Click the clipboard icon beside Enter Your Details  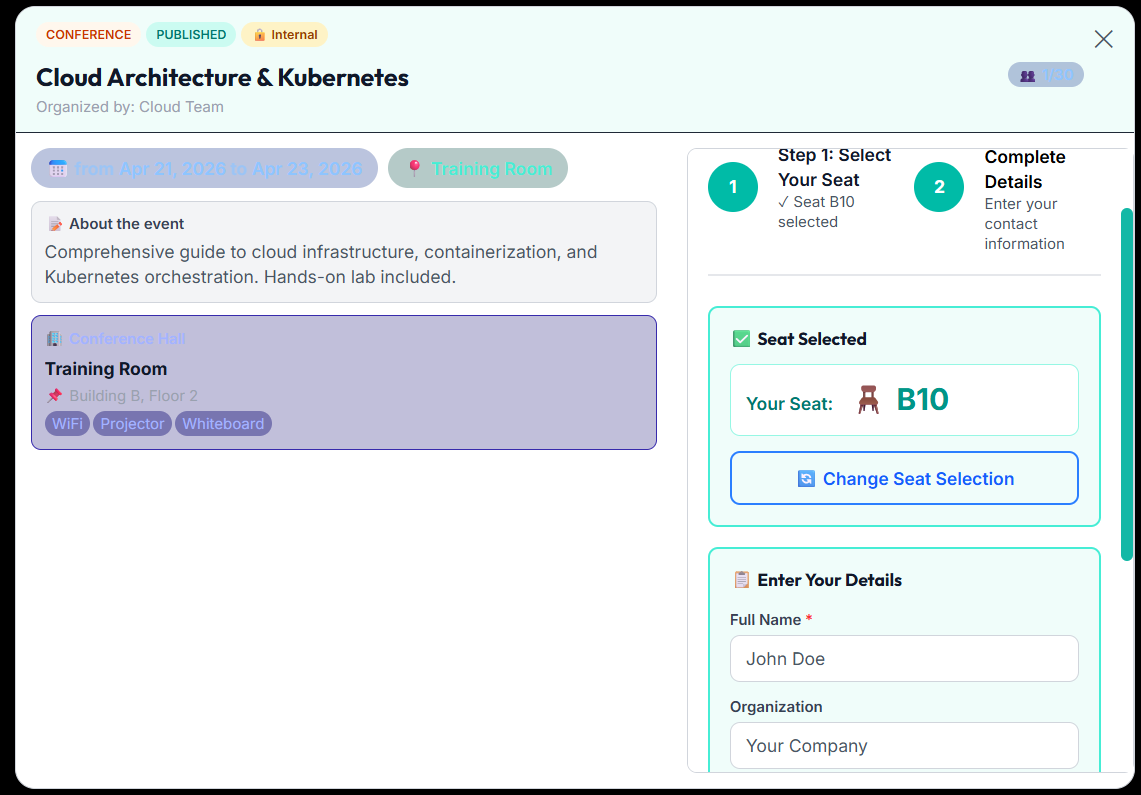point(742,580)
